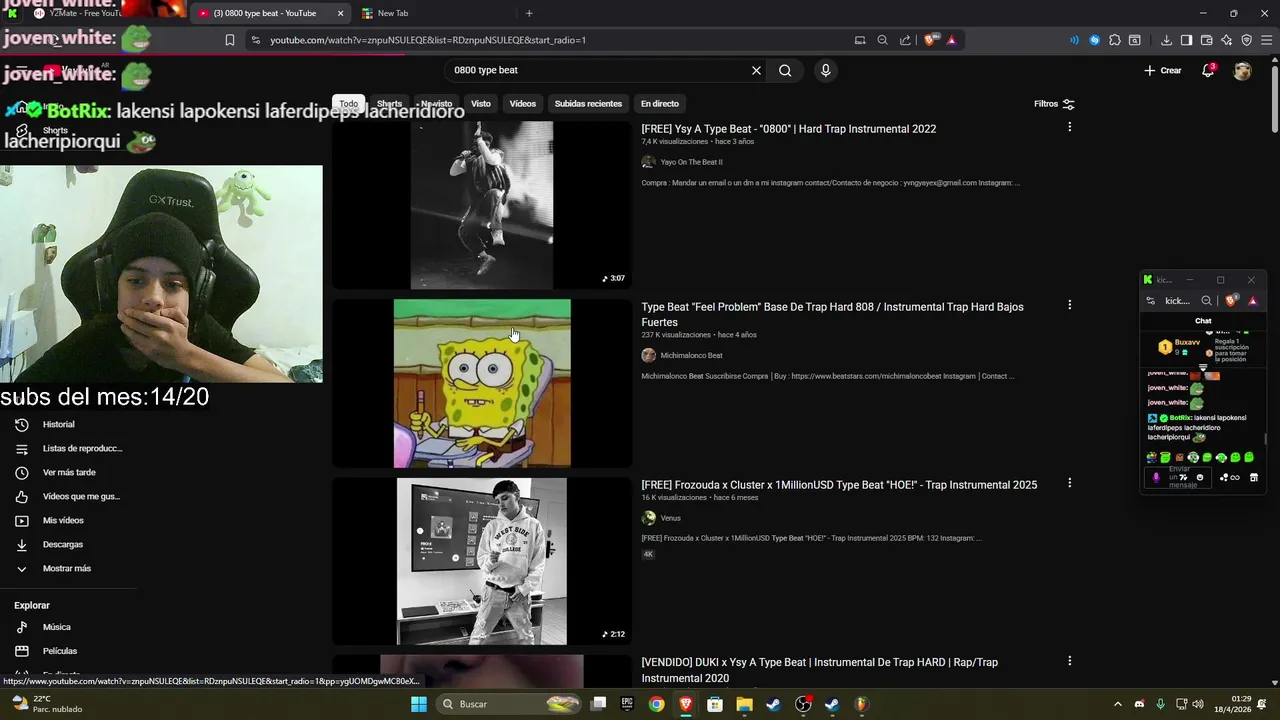The image size is (1280, 720).
Task: Close the 0800 type beat YouTube tab
Action: (340, 13)
